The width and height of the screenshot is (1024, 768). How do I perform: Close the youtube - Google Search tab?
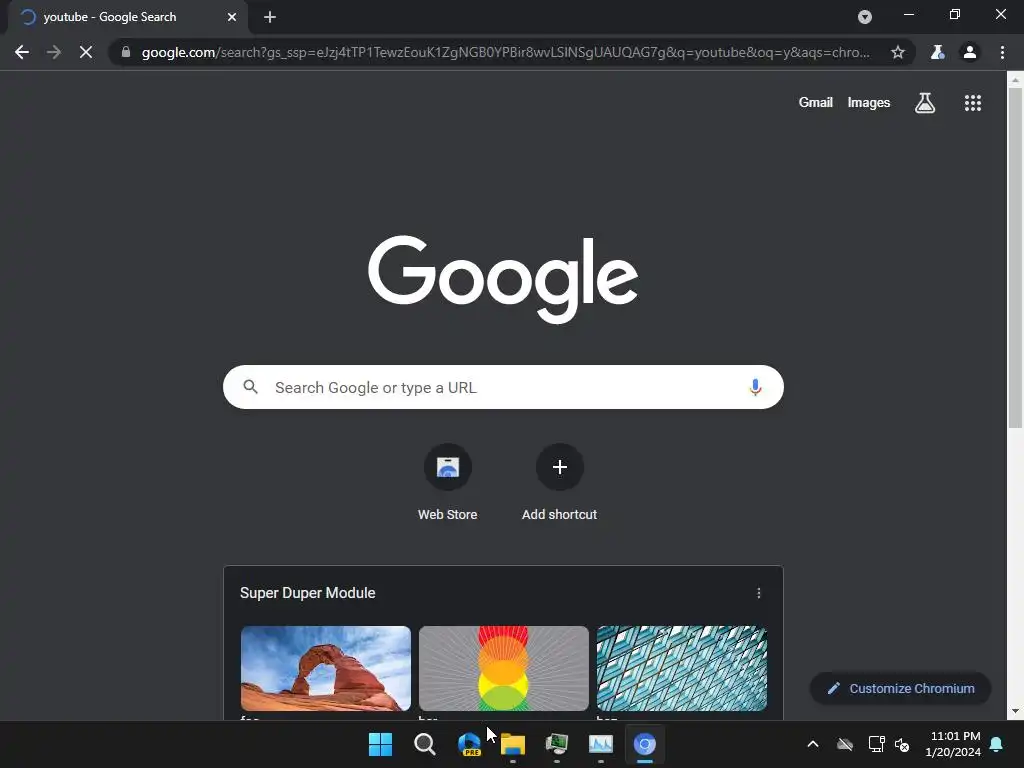click(x=232, y=17)
